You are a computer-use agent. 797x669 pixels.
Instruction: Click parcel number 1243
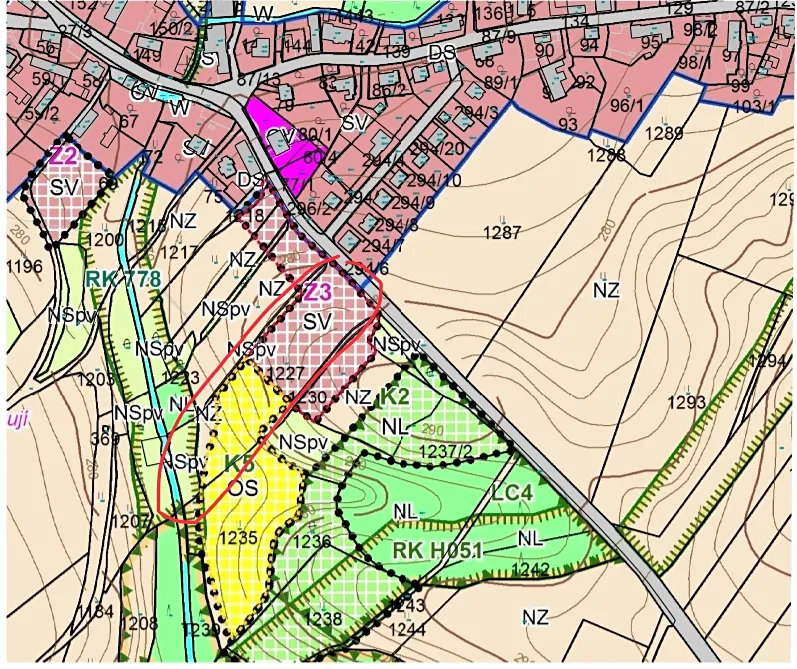(406, 605)
